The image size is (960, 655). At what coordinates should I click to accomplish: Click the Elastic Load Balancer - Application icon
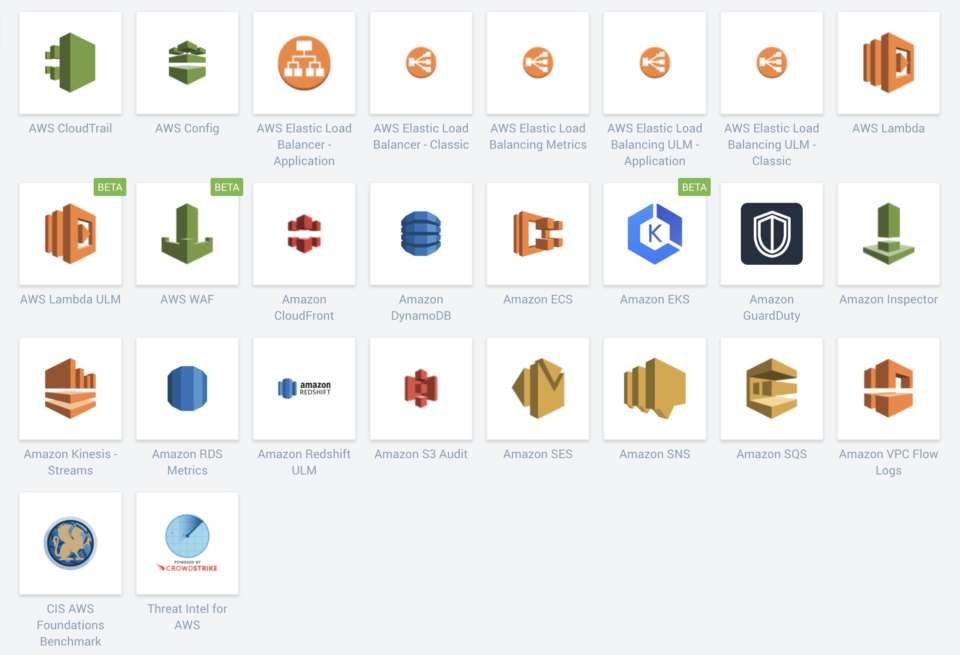click(x=304, y=62)
